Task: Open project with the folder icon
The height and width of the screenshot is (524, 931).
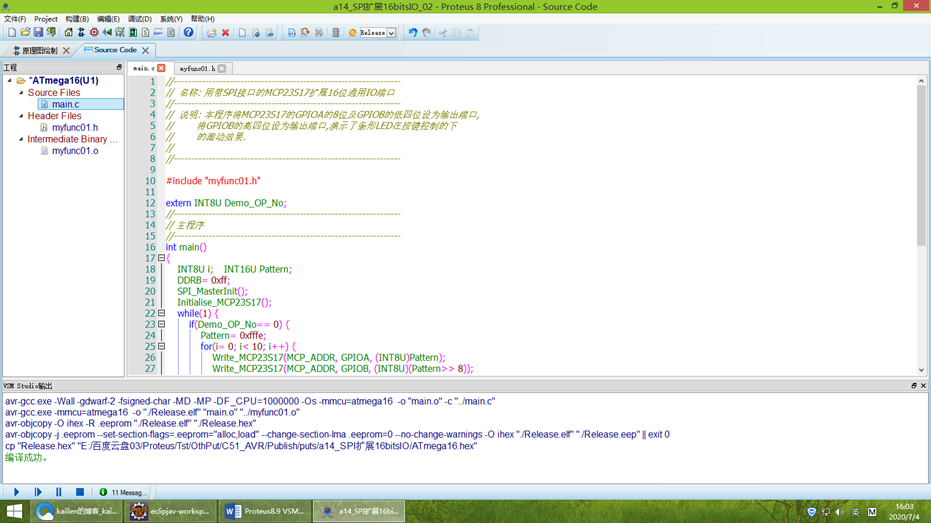Action: pos(25,33)
